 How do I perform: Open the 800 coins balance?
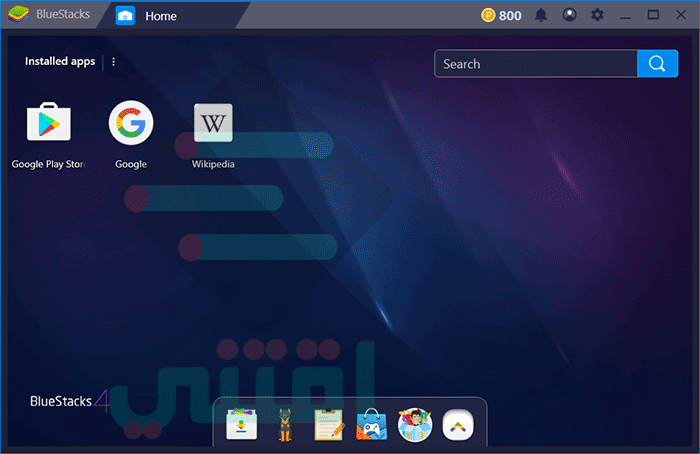(501, 16)
